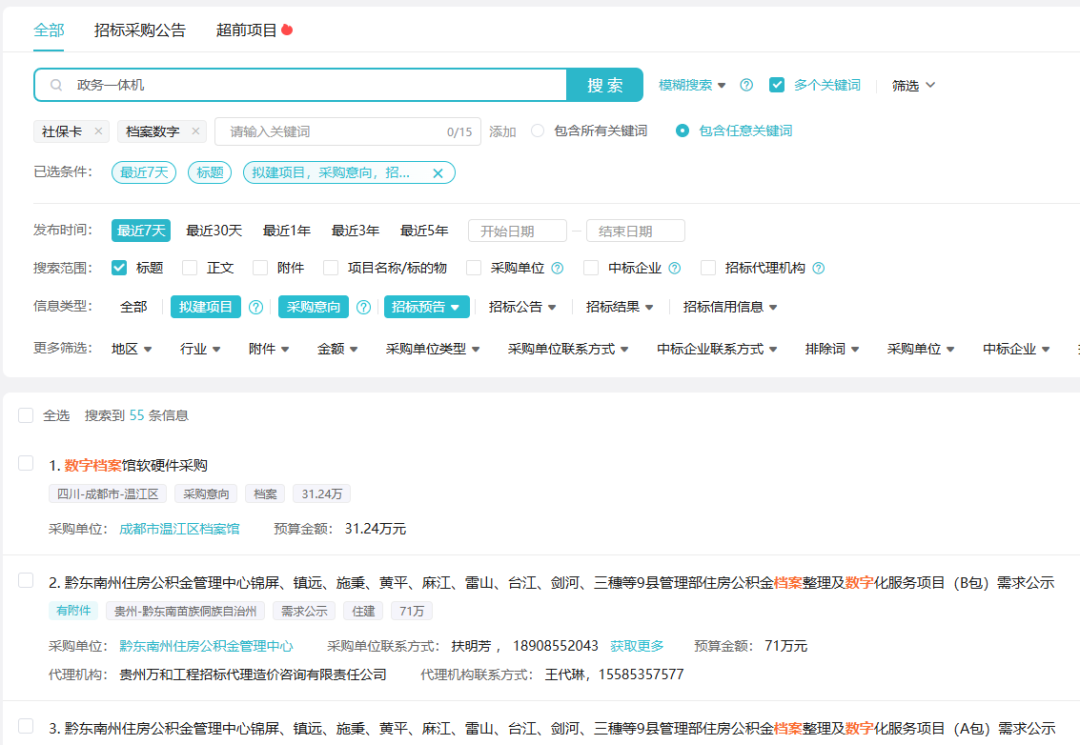Switch to the 招标采购公告 tab
Screen dimensions: 1080x745
coord(140,30)
